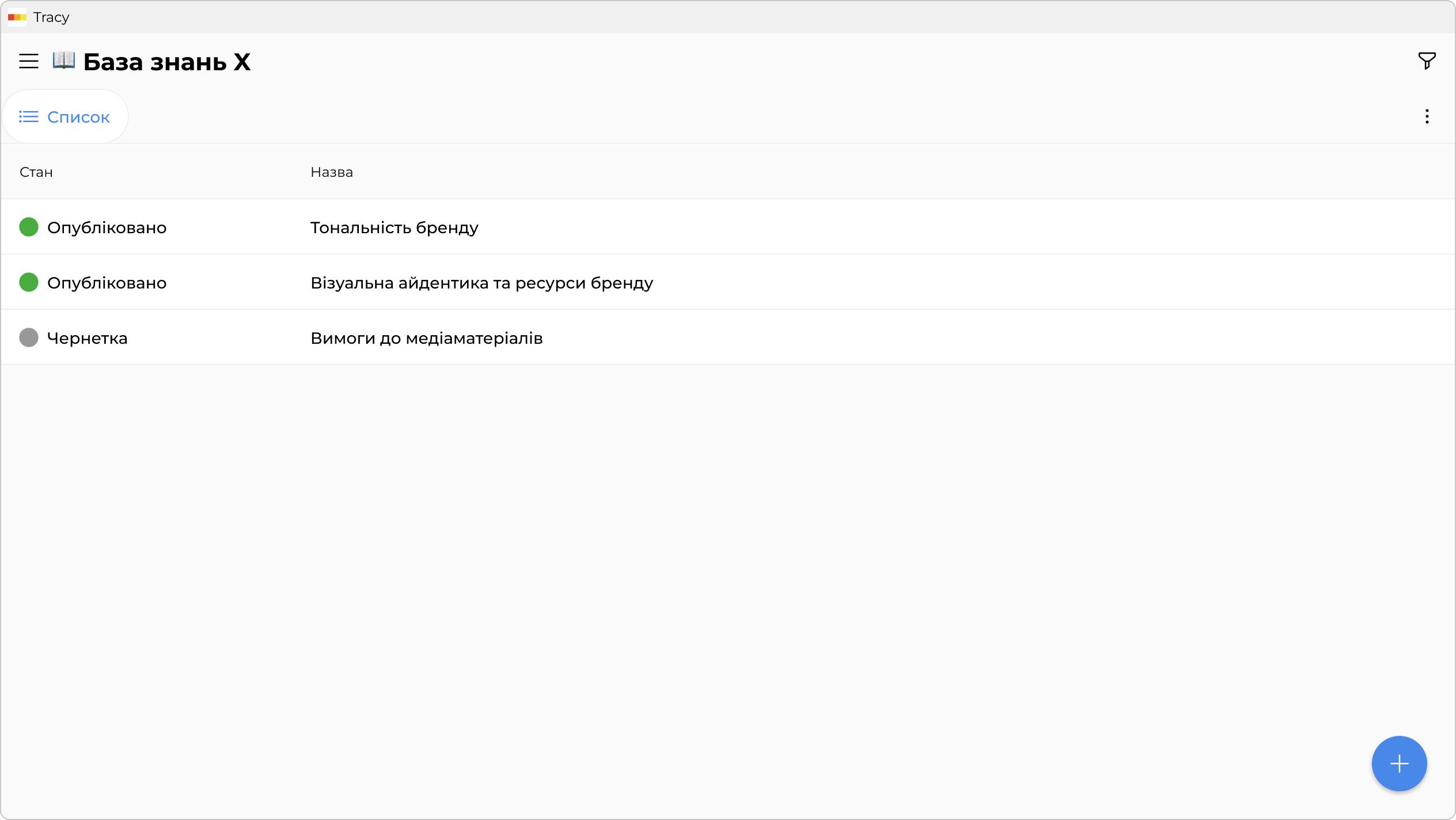The image size is (1456, 820).
Task: Select the Список view tab
Action: (x=78, y=117)
